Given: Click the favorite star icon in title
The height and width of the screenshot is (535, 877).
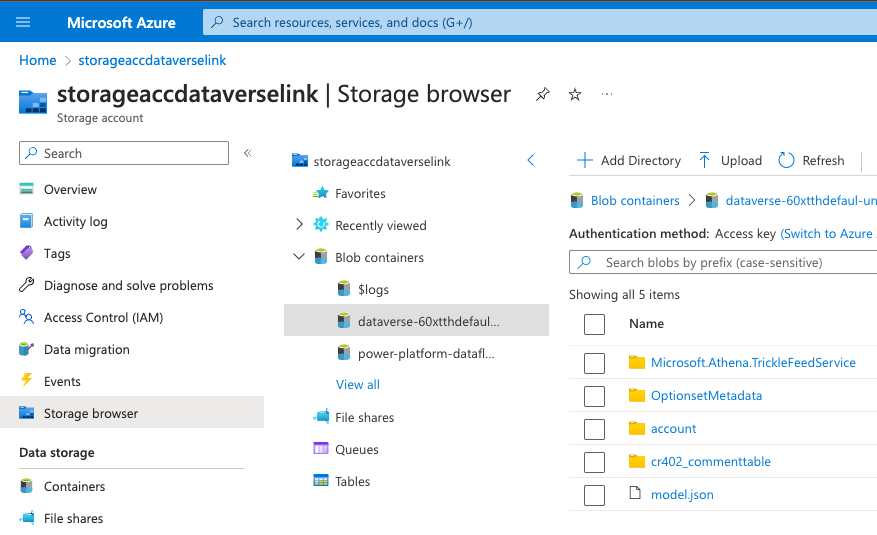Looking at the screenshot, I should (575, 94).
